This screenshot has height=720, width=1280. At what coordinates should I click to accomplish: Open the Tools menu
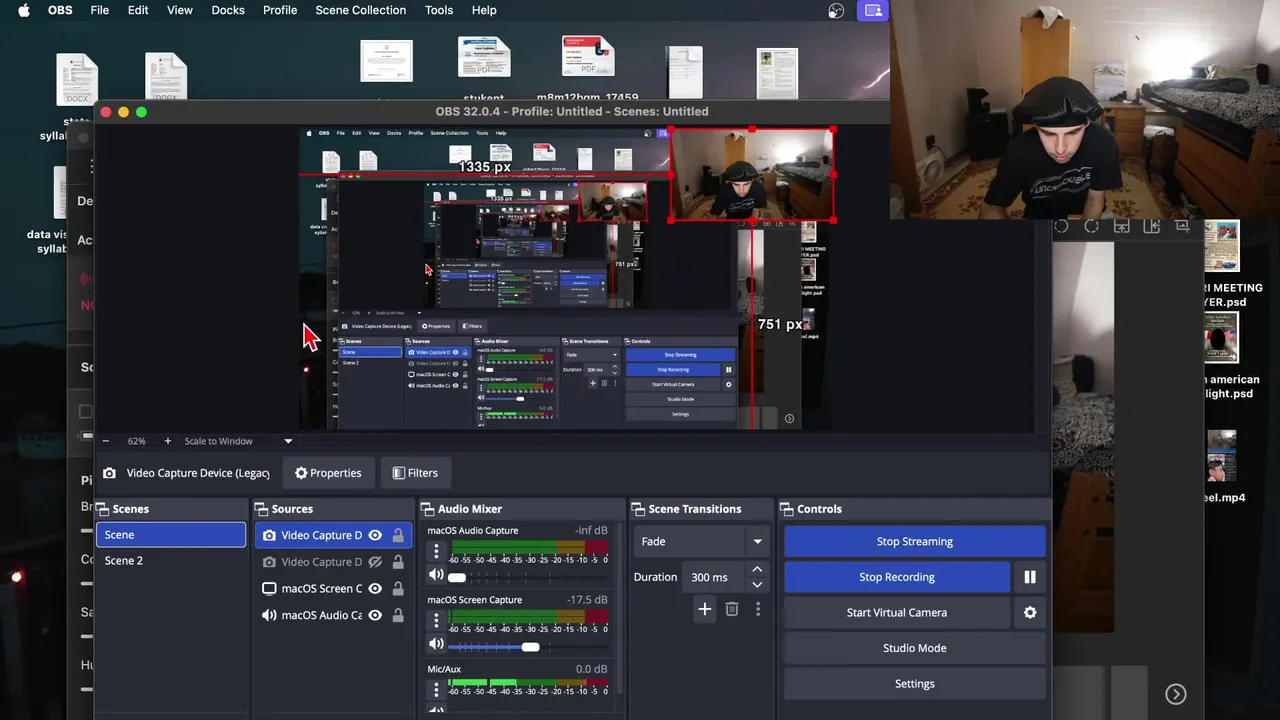click(439, 10)
